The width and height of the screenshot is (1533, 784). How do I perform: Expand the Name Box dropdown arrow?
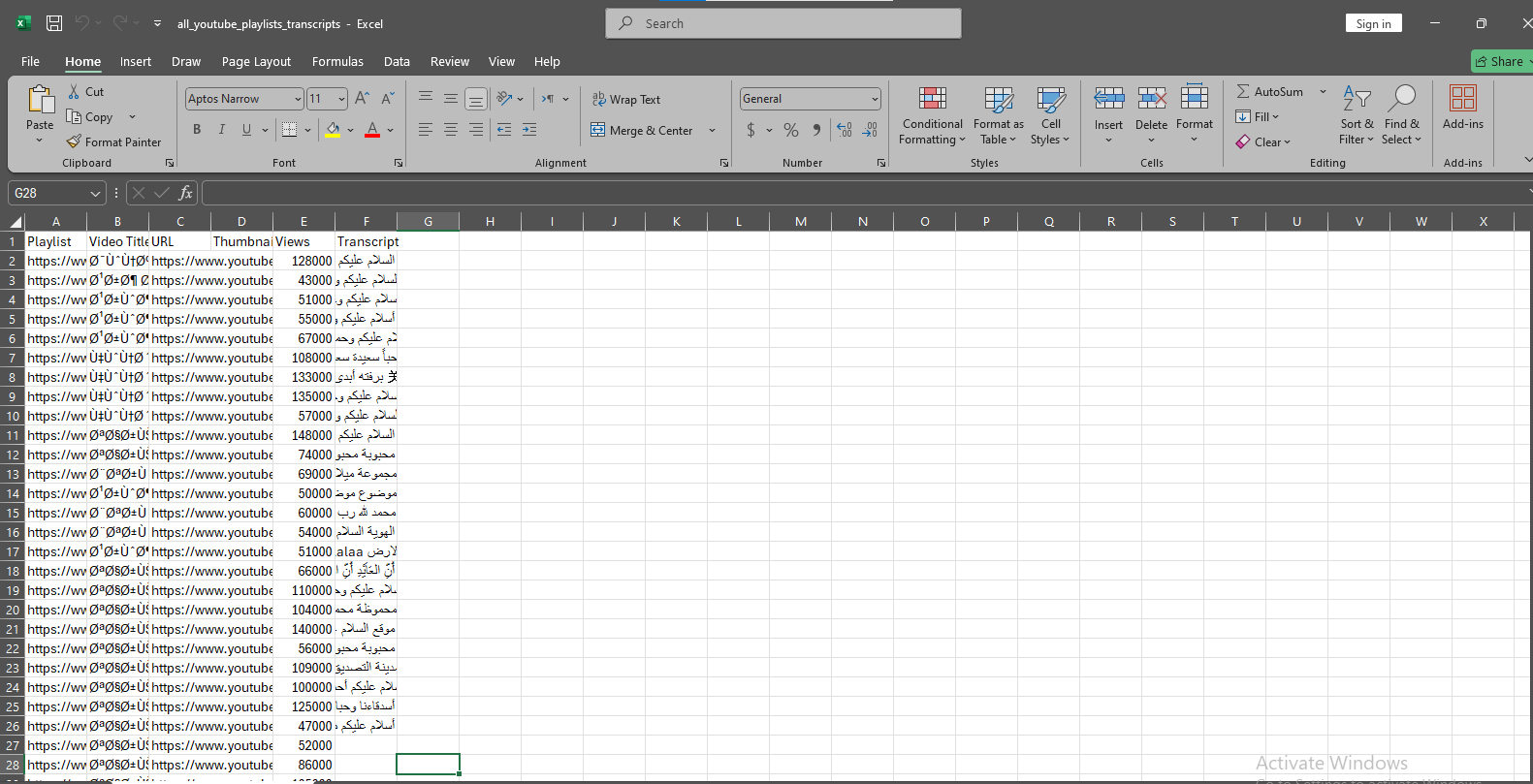pyautogui.click(x=95, y=193)
